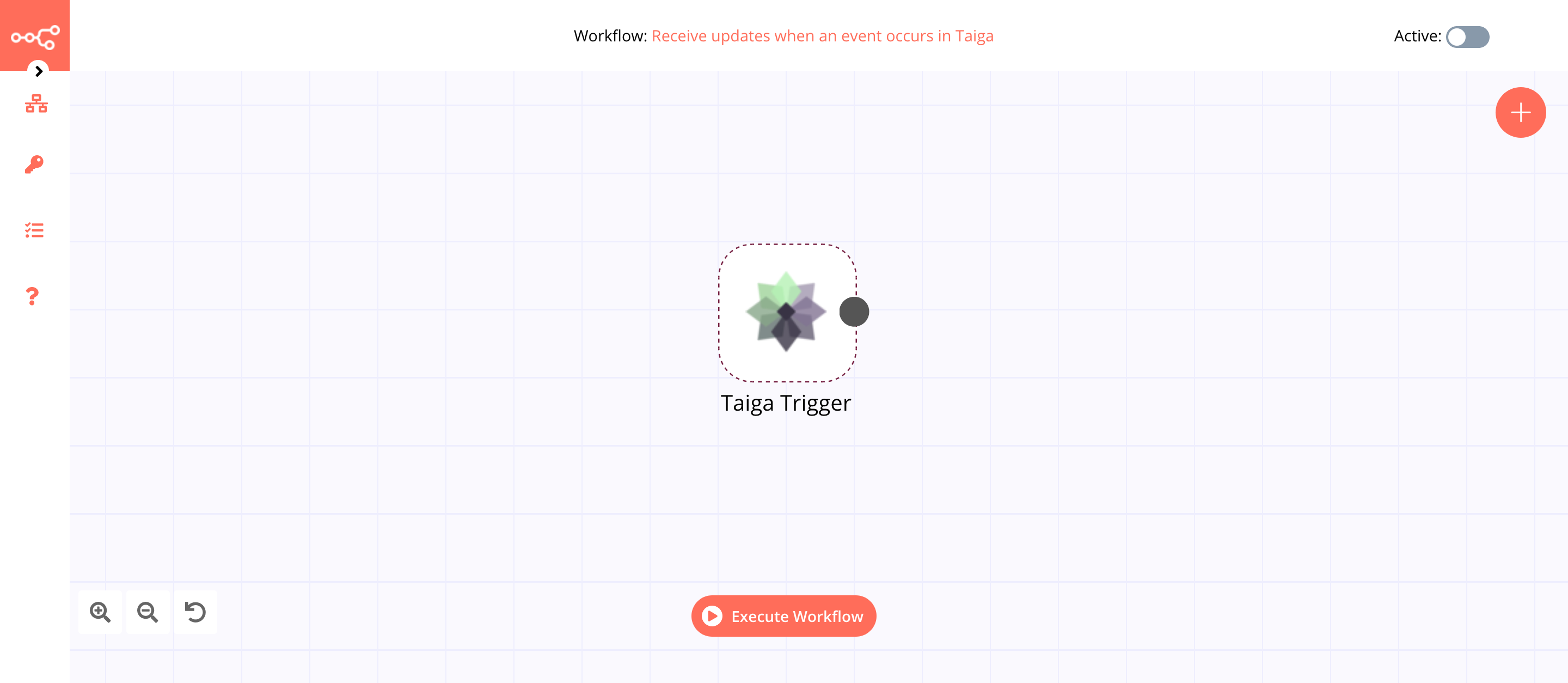Click the Taiga Trigger node output handle
This screenshot has width=1568, height=683.
pos(854,312)
